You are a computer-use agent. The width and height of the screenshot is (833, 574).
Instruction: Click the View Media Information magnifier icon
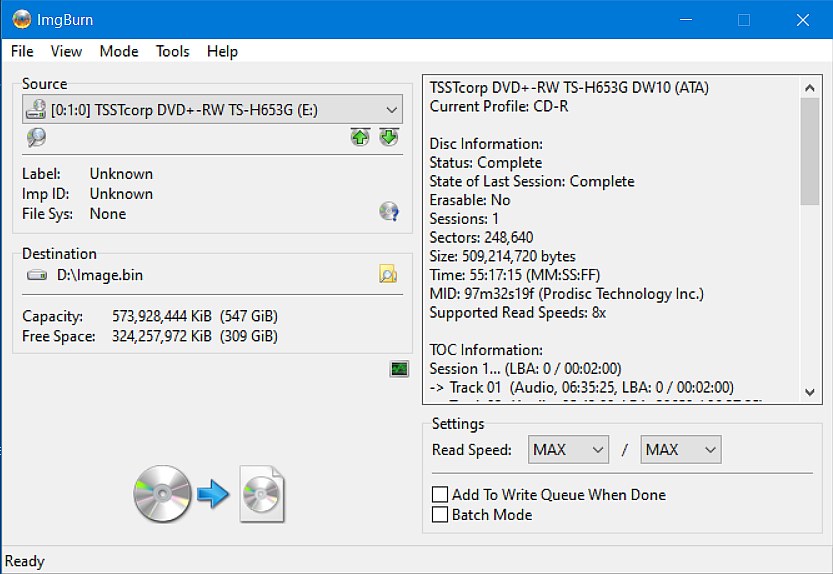(36, 137)
